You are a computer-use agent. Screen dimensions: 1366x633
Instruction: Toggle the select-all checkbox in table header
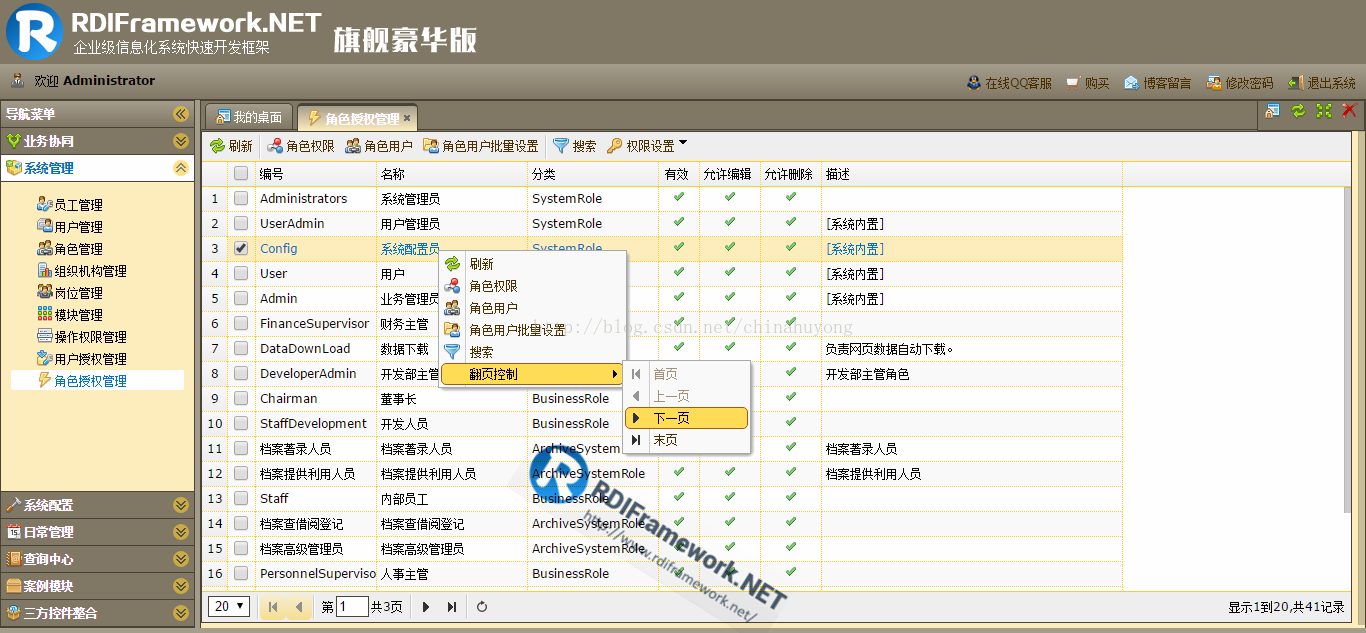[x=241, y=174]
